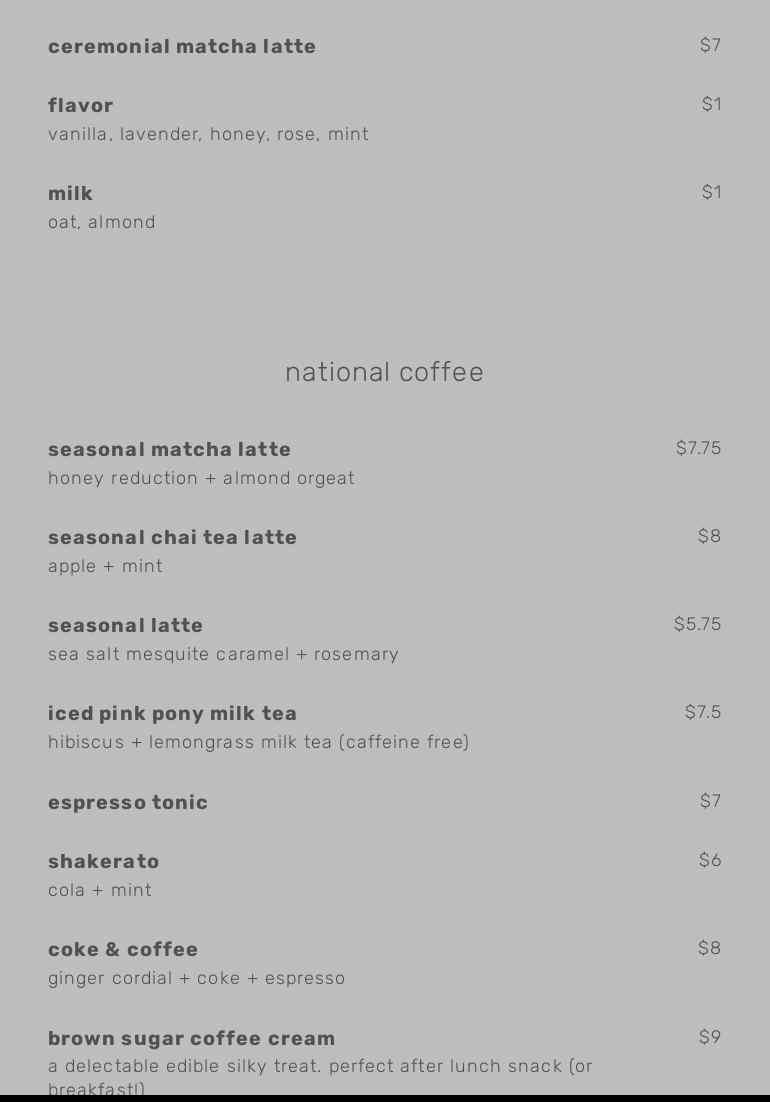This screenshot has height=1102, width=770.
Task: Click the $7.5 pink pony milk tea price
Action: 703,712
